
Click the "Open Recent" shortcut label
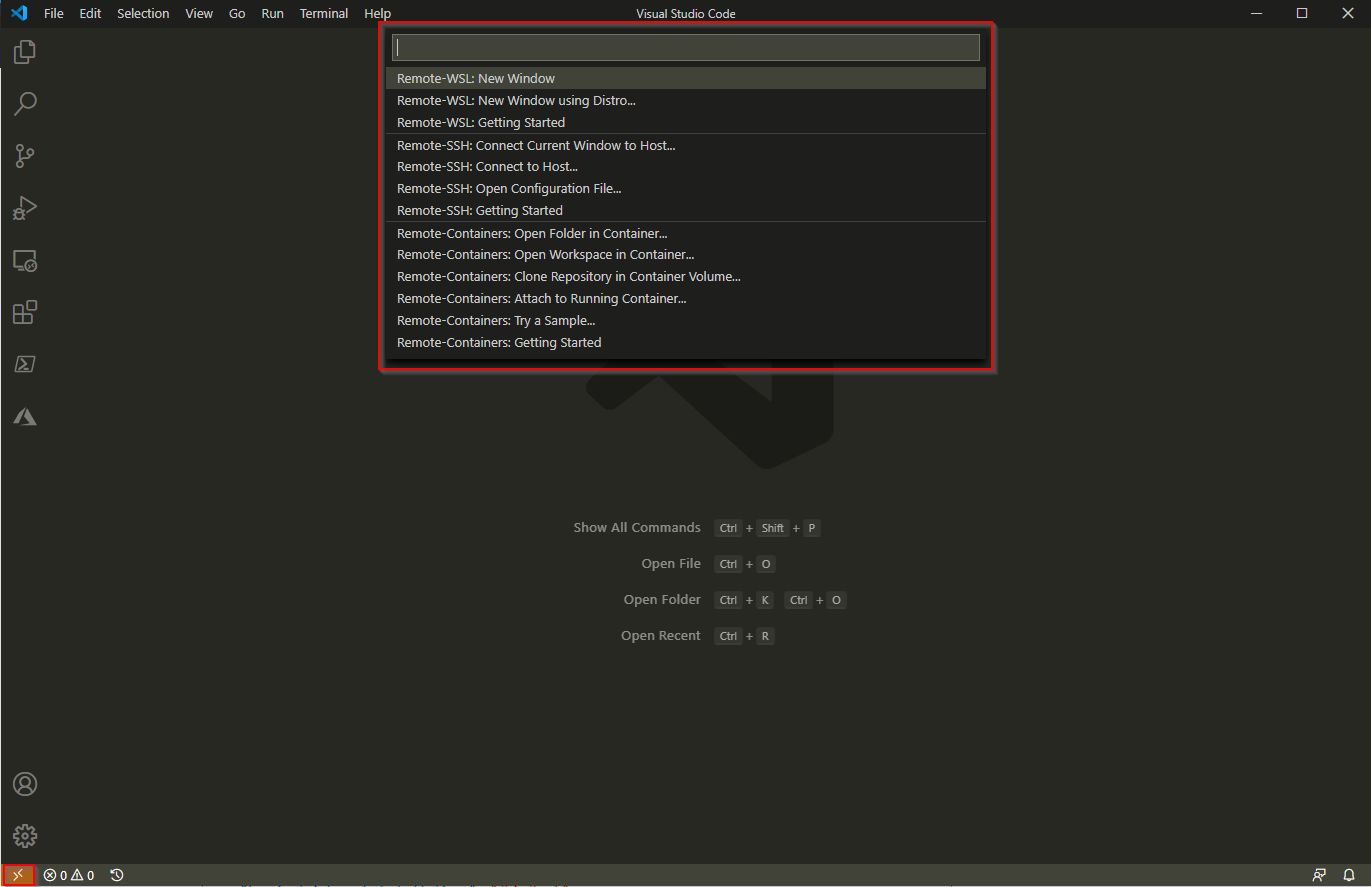661,635
